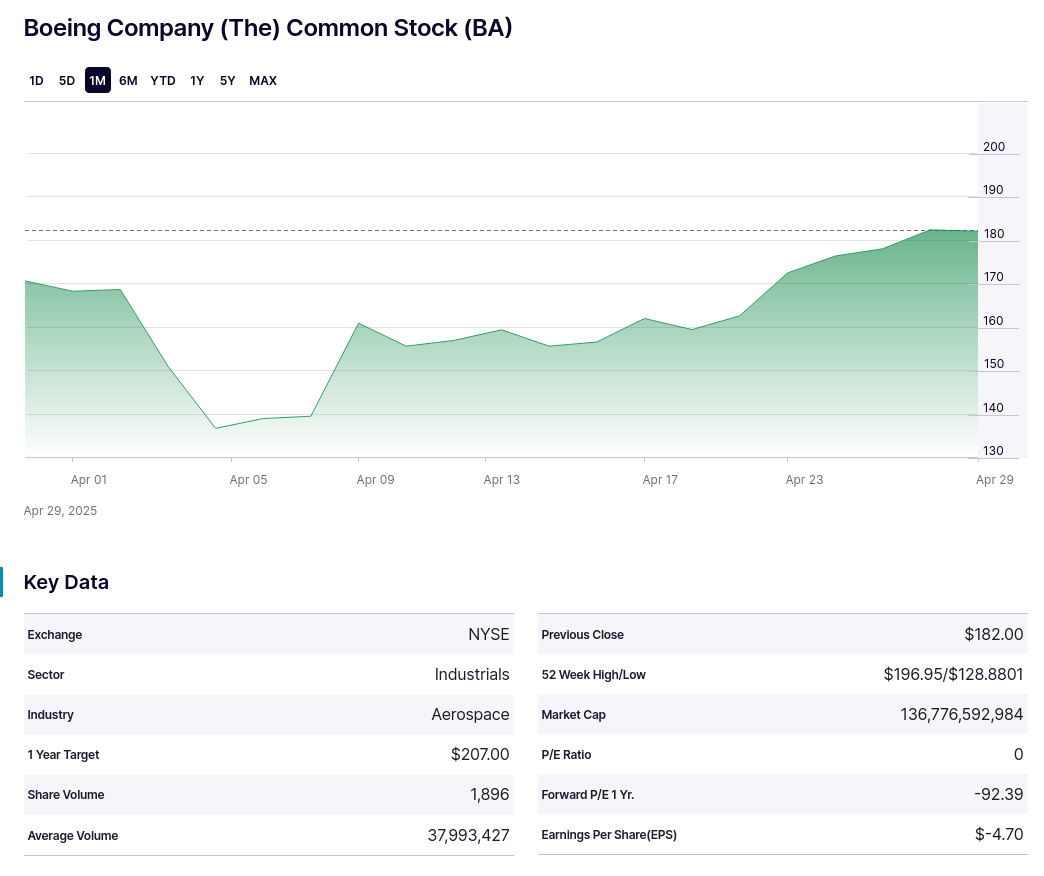This screenshot has height=876, width=1044.
Task: Click the $-4.70 EPS value
Action: [x=999, y=834]
